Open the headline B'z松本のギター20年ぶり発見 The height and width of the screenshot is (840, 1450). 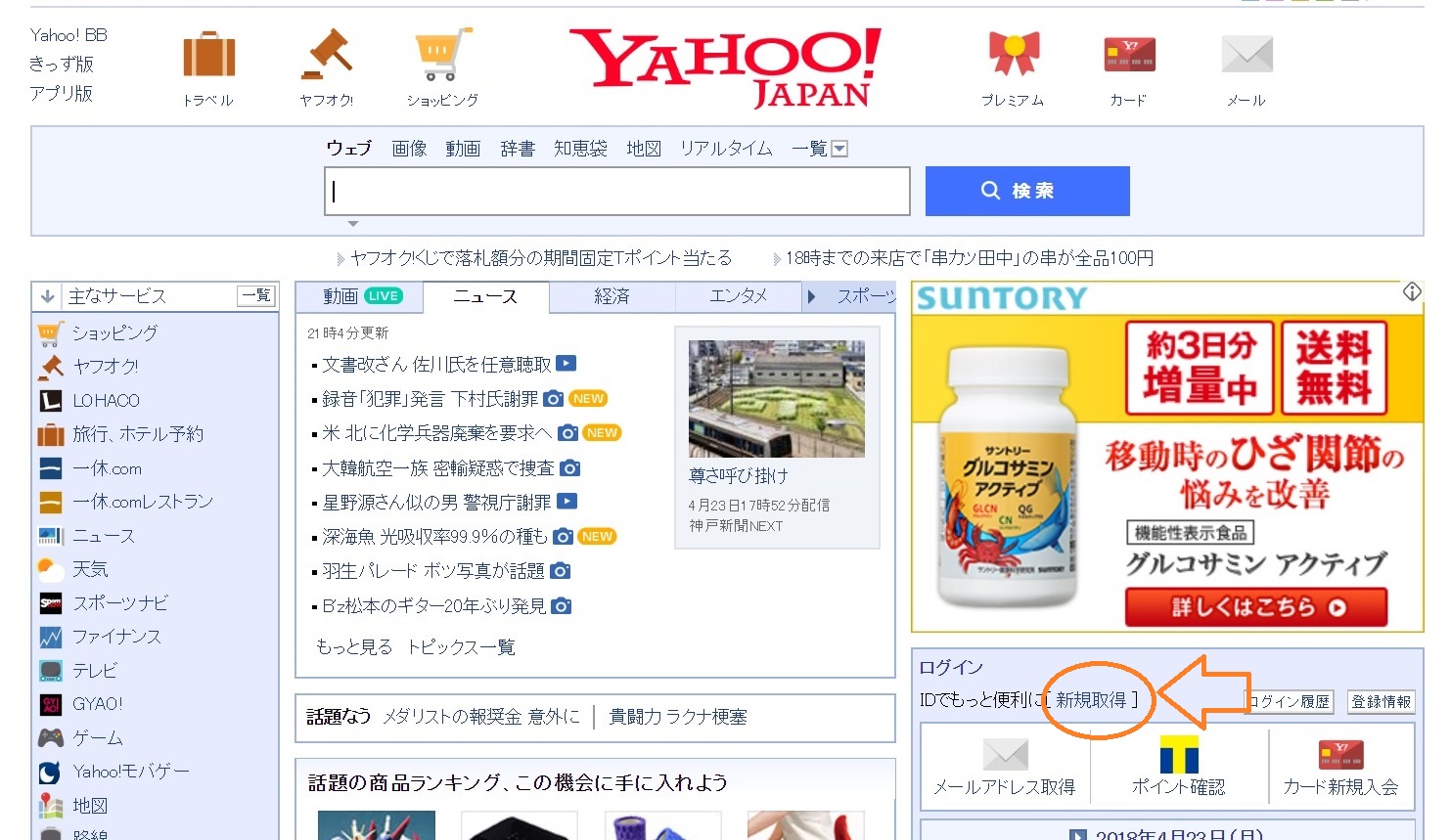click(434, 606)
